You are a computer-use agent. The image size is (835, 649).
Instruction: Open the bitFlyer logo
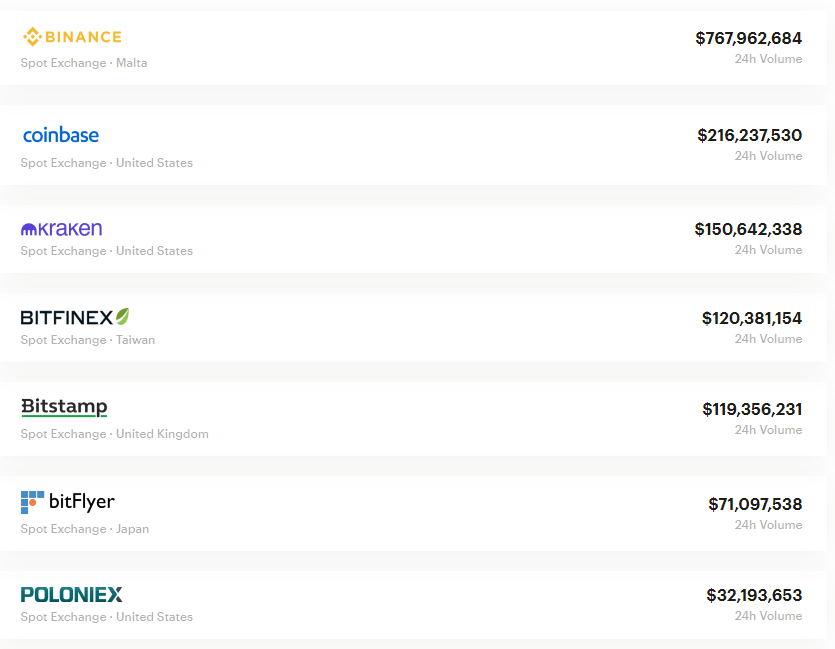[68, 502]
